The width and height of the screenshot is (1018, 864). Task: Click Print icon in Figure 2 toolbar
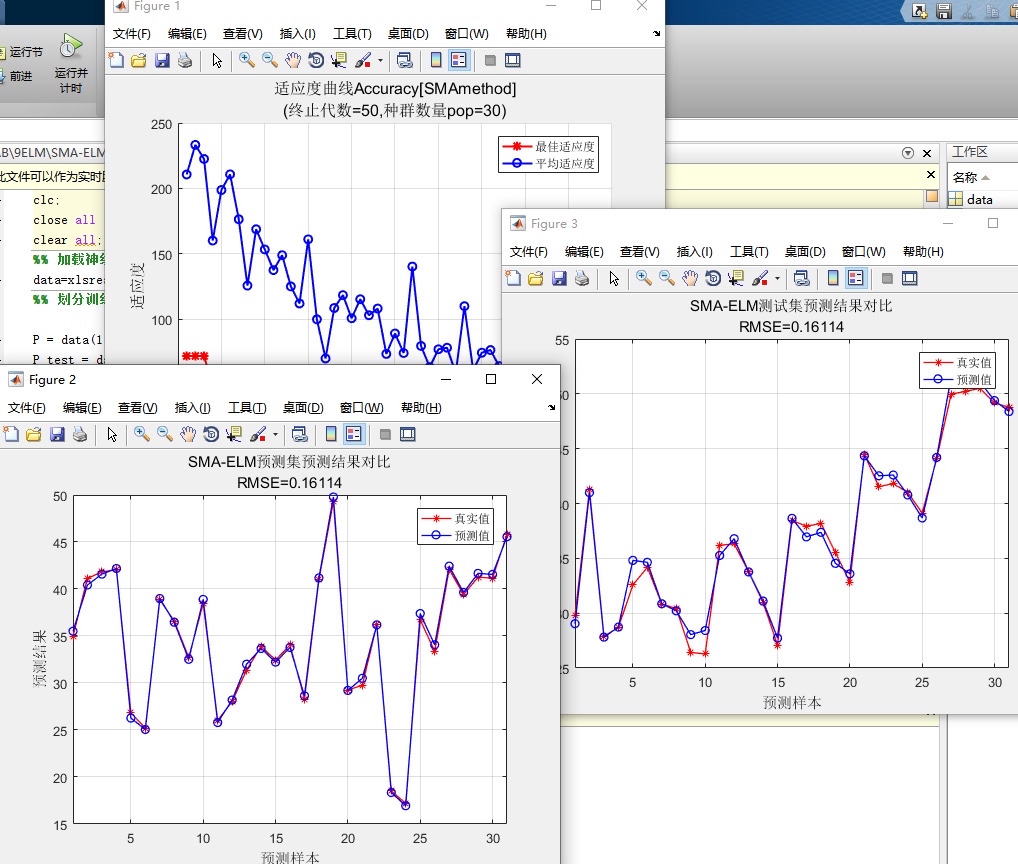pyautogui.click(x=80, y=434)
